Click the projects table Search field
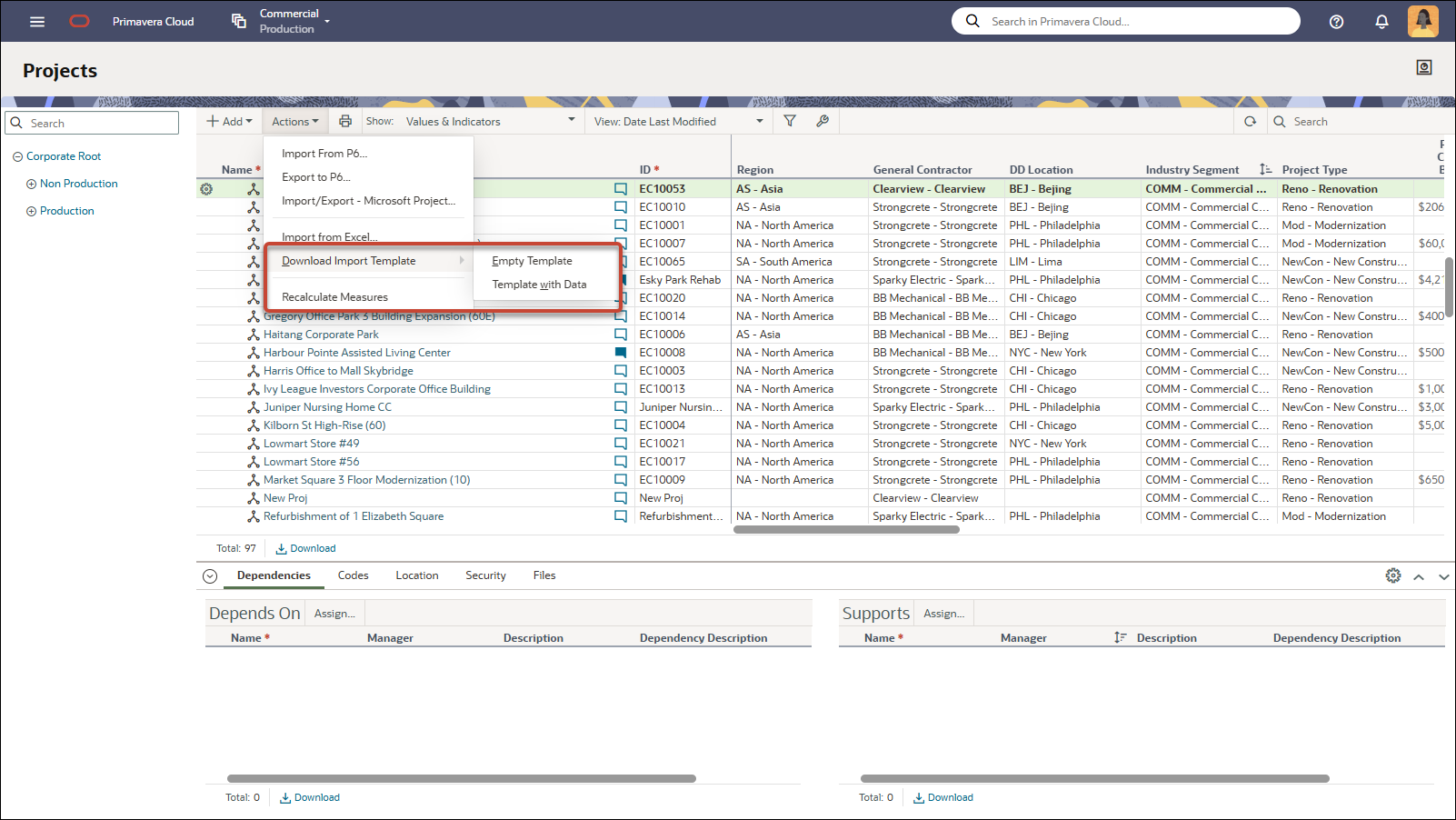This screenshot has width=1456, height=820. pyautogui.click(x=1358, y=121)
